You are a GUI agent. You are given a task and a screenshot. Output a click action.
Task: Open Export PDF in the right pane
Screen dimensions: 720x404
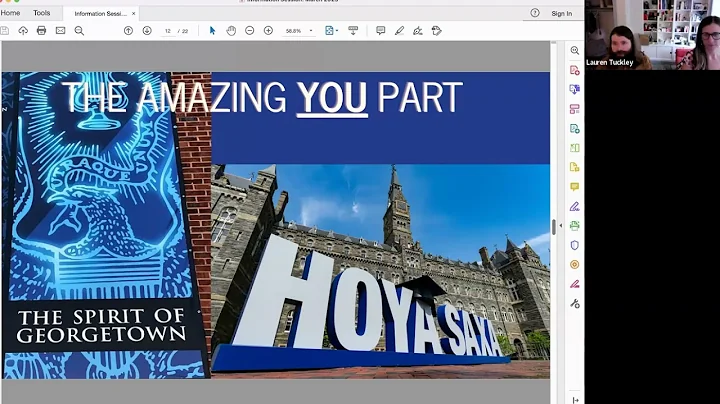point(574,167)
